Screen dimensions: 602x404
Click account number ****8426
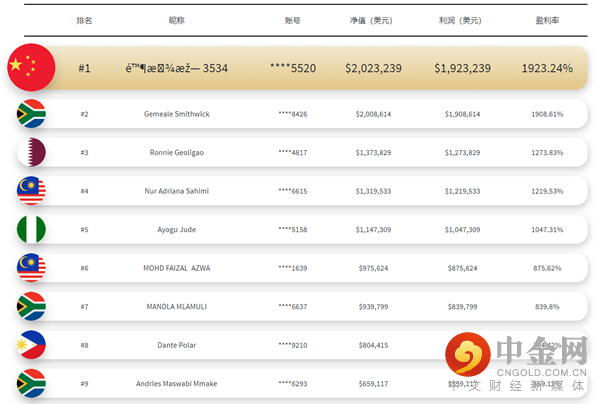pos(293,114)
